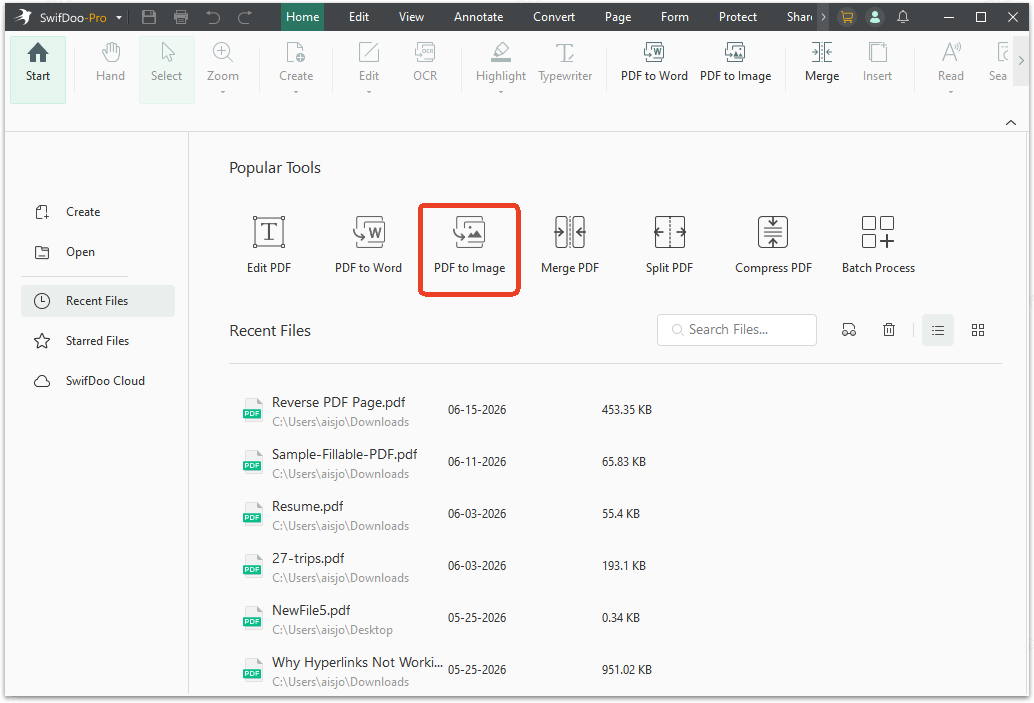Open the Annotate tab

click(x=478, y=17)
